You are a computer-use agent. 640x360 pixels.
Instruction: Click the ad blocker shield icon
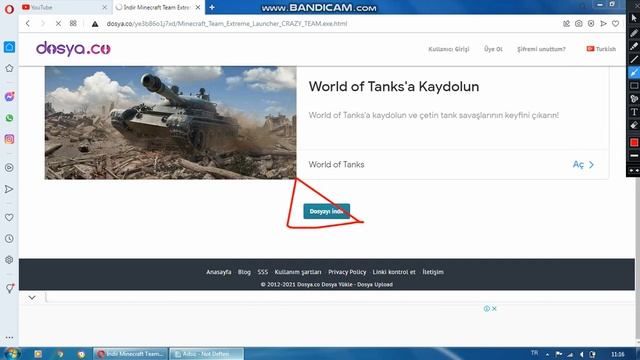[x=591, y=24]
